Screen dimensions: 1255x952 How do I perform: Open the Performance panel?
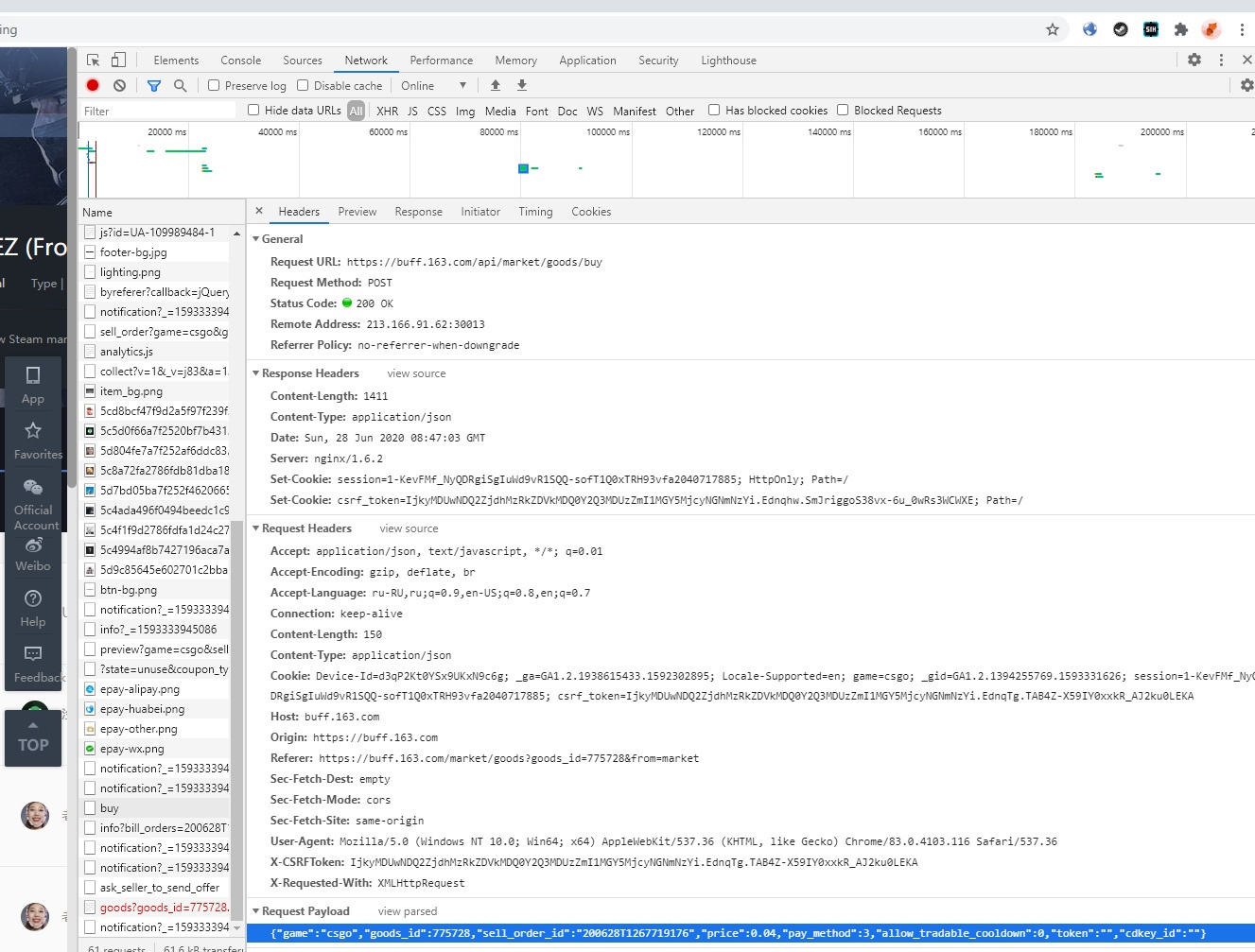[442, 61]
